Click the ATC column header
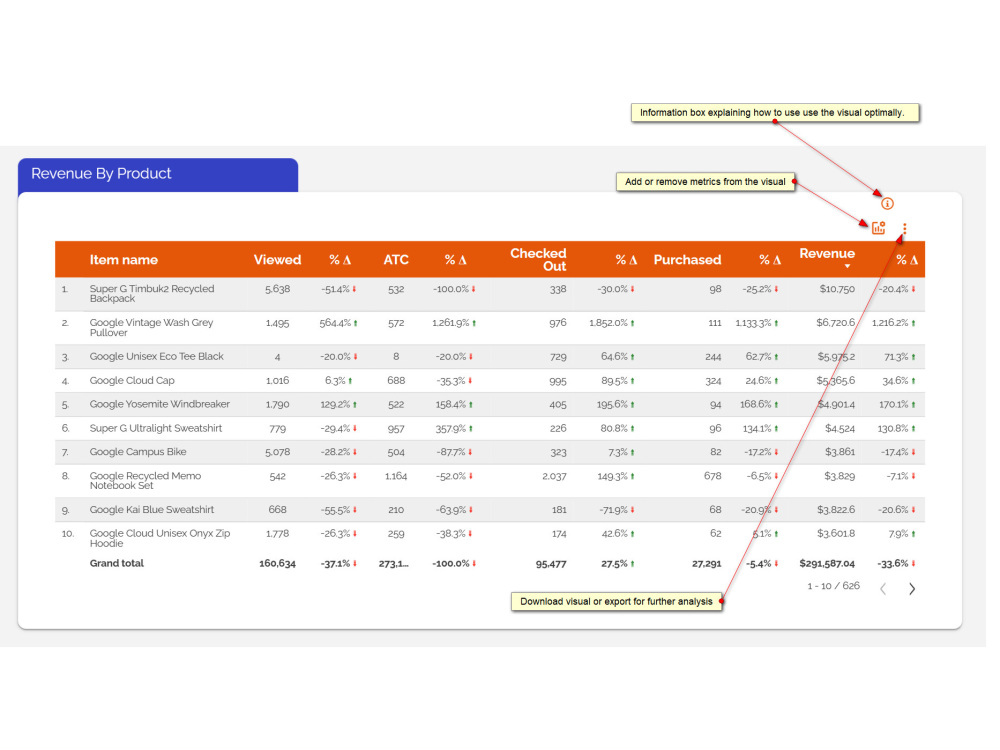Image resolution: width=1000 pixels, height=750 pixels. pos(396,260)
